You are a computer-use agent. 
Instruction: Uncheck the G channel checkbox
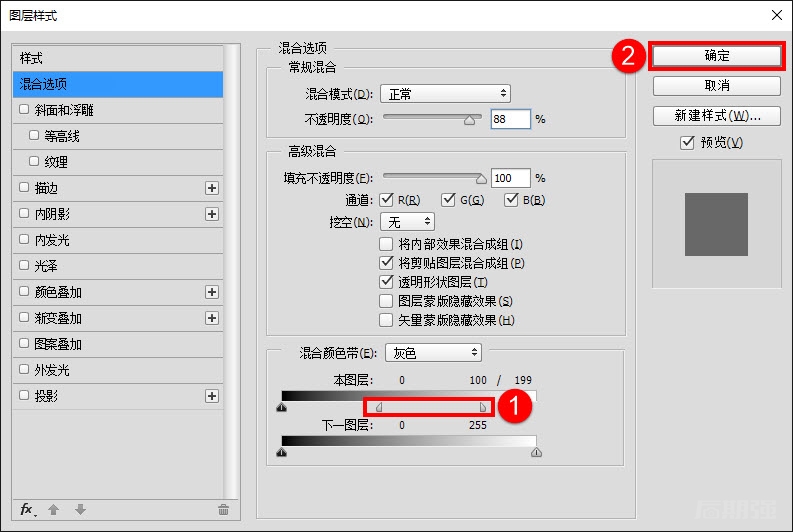[448, 200]
